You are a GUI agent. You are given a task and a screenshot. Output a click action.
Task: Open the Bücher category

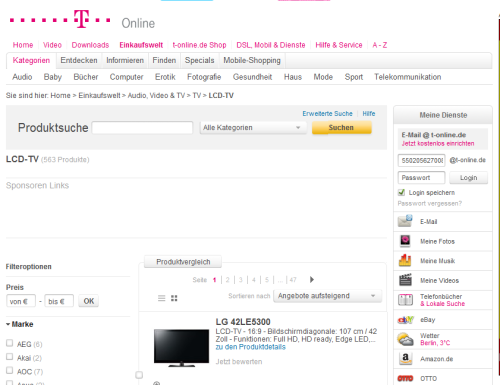[86, 77]
